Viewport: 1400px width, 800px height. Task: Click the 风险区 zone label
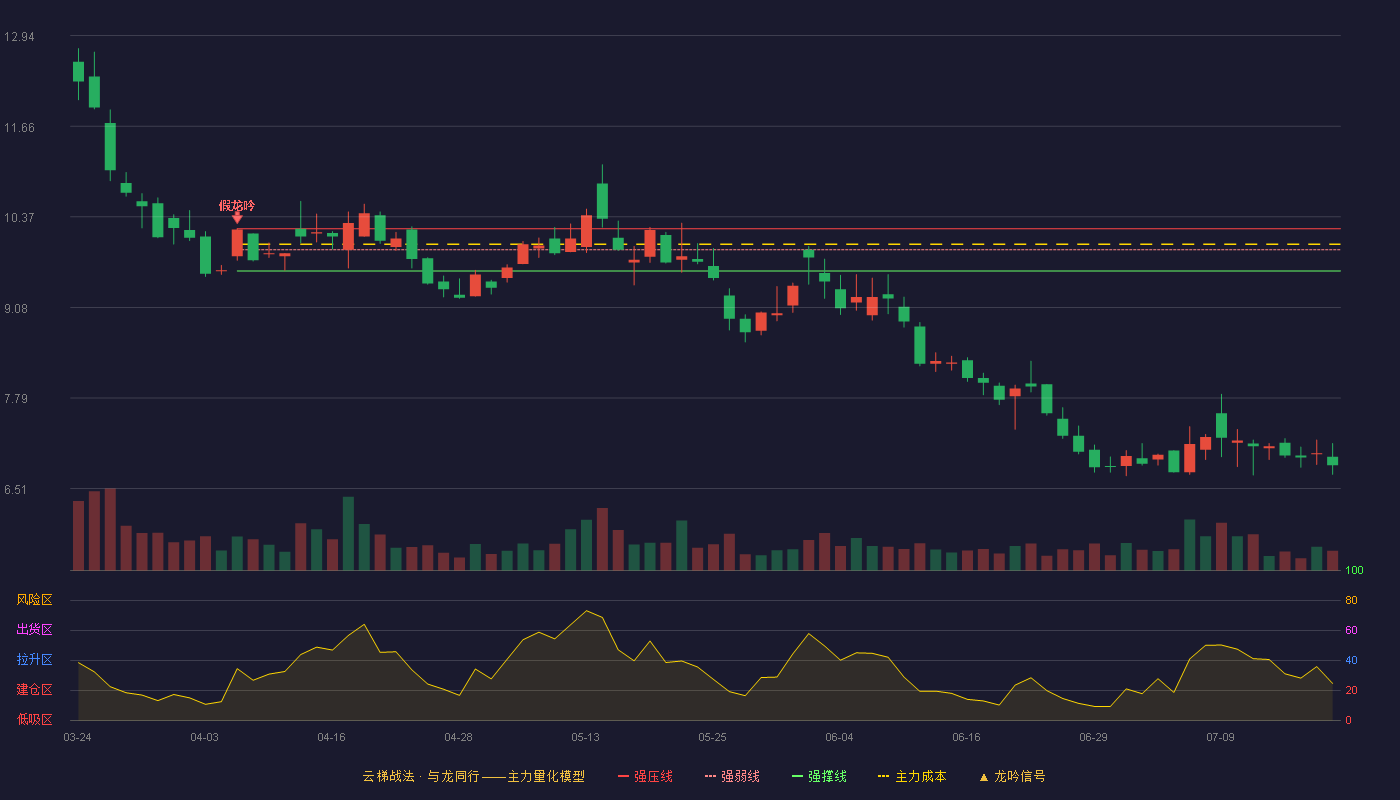point(34,600)
